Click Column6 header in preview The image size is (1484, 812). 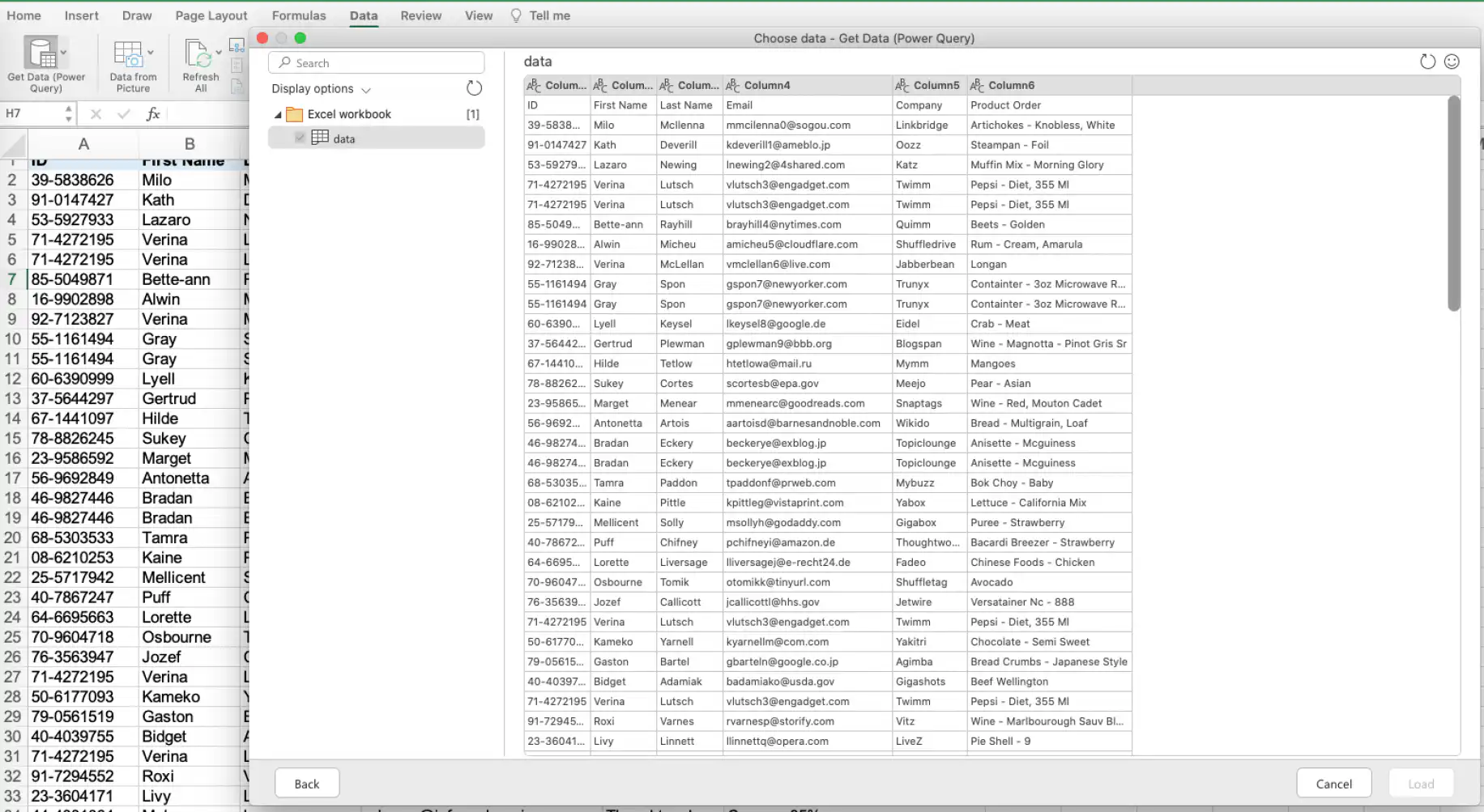coord(1049,85)
